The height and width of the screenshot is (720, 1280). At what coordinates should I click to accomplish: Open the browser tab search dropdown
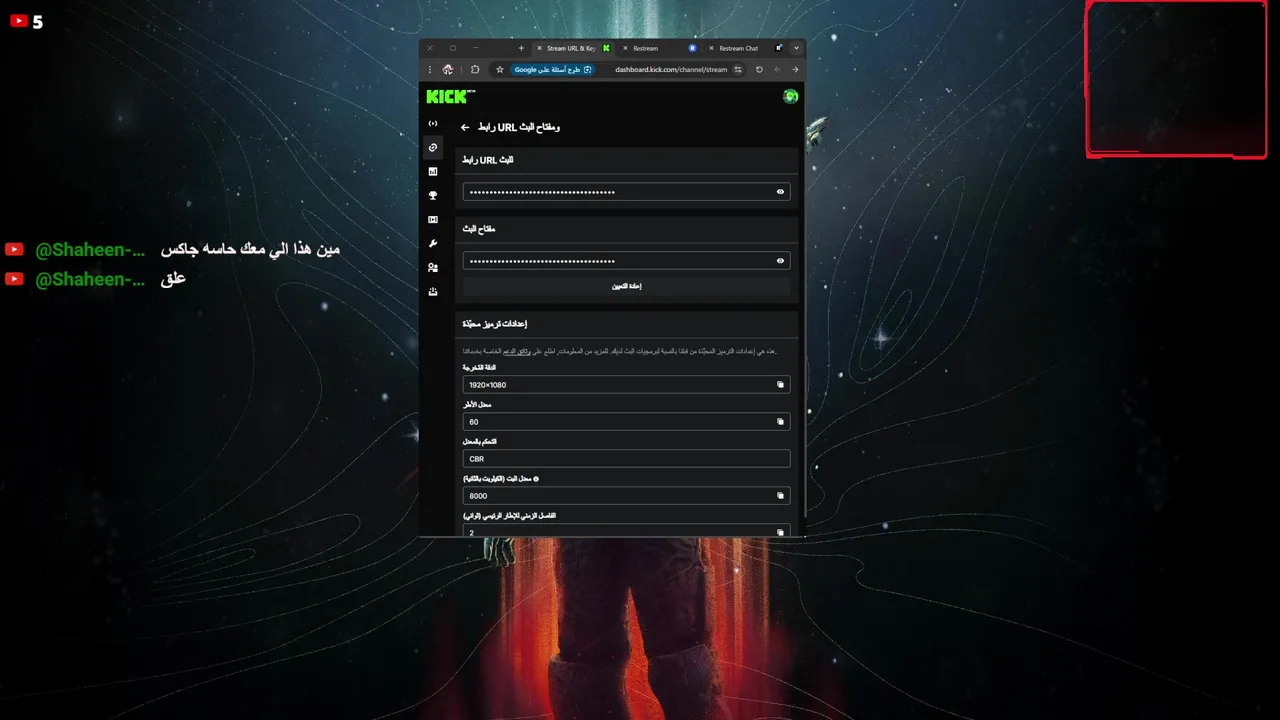pos(796,48)
